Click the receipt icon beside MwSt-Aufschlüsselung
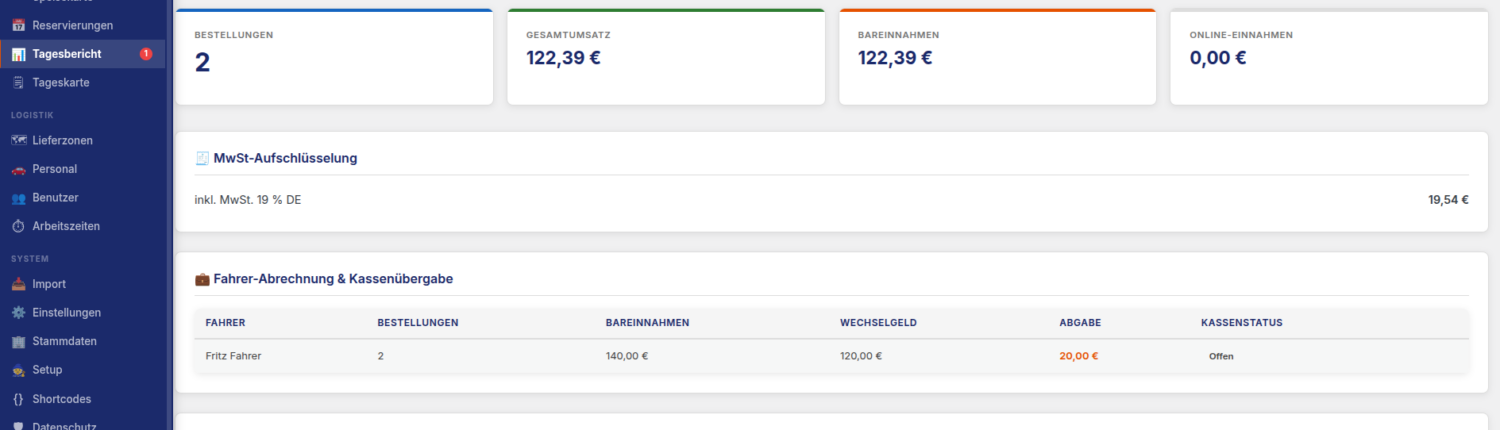The height and width of the screenshot is (430, 1500). pyautogui.click(x=202, y=158)
